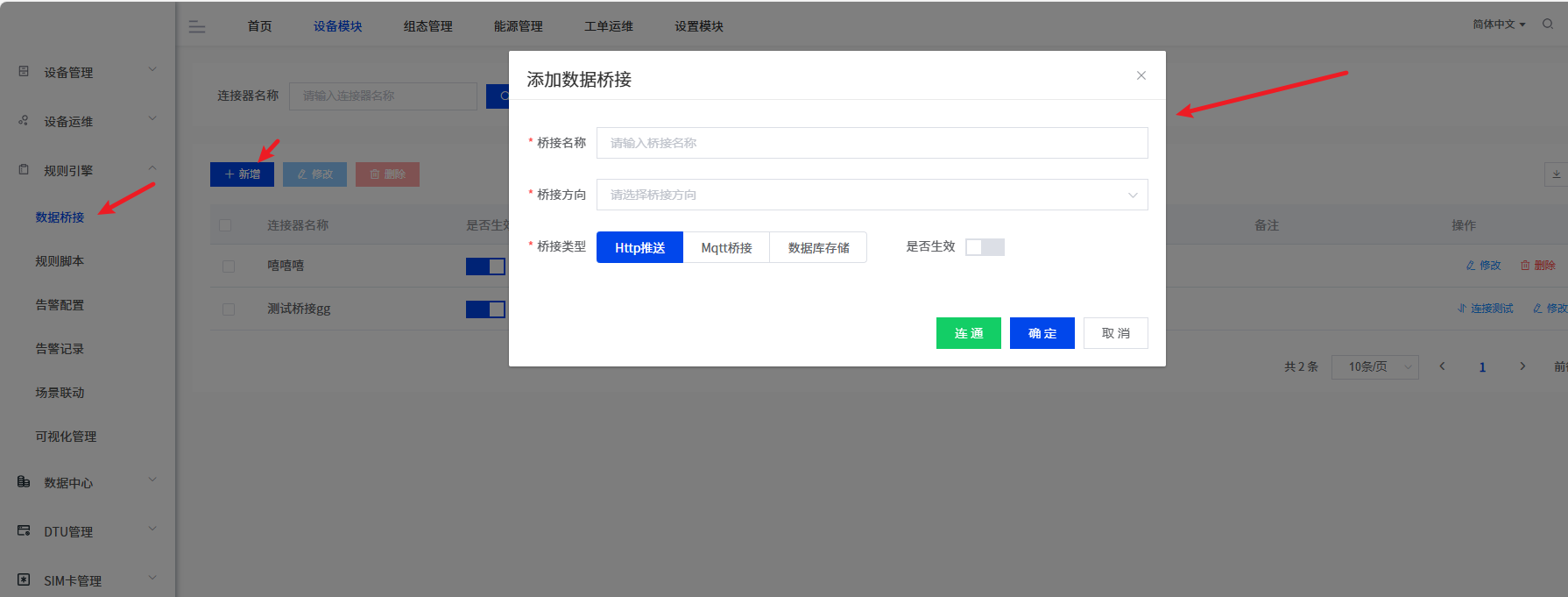Click into the 桥接名称 input field
The image size is (1568, 597).
click(872, 143)
